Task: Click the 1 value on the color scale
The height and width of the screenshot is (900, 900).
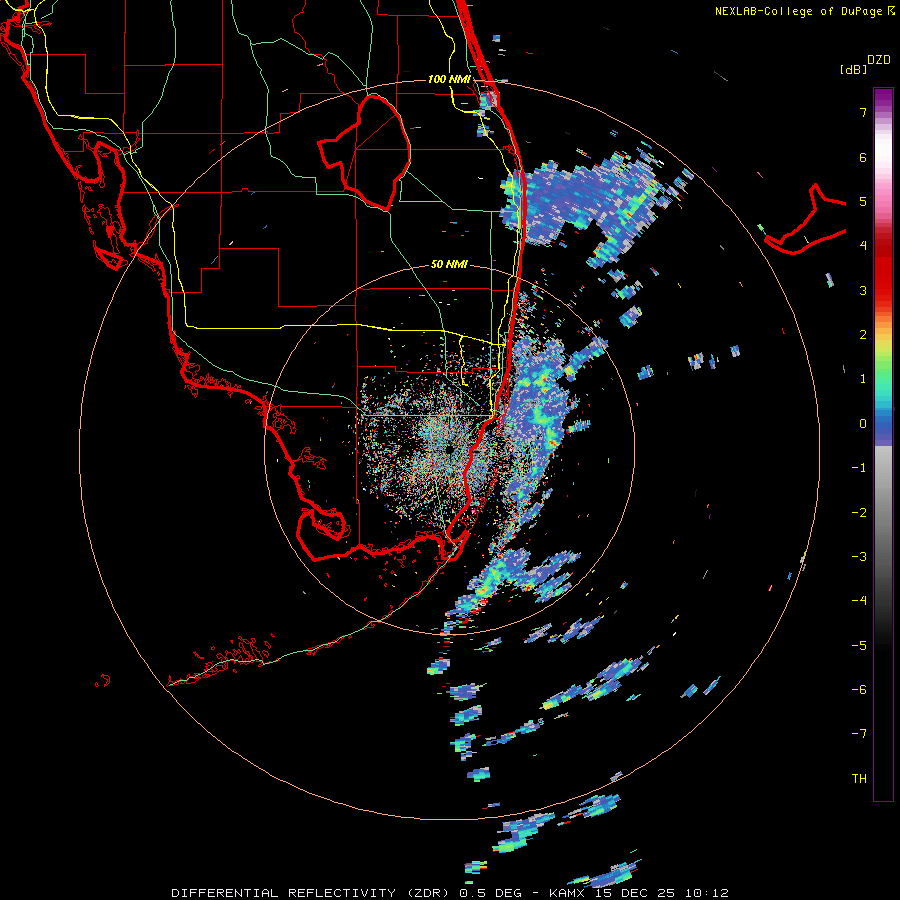Action: [863, 379]
